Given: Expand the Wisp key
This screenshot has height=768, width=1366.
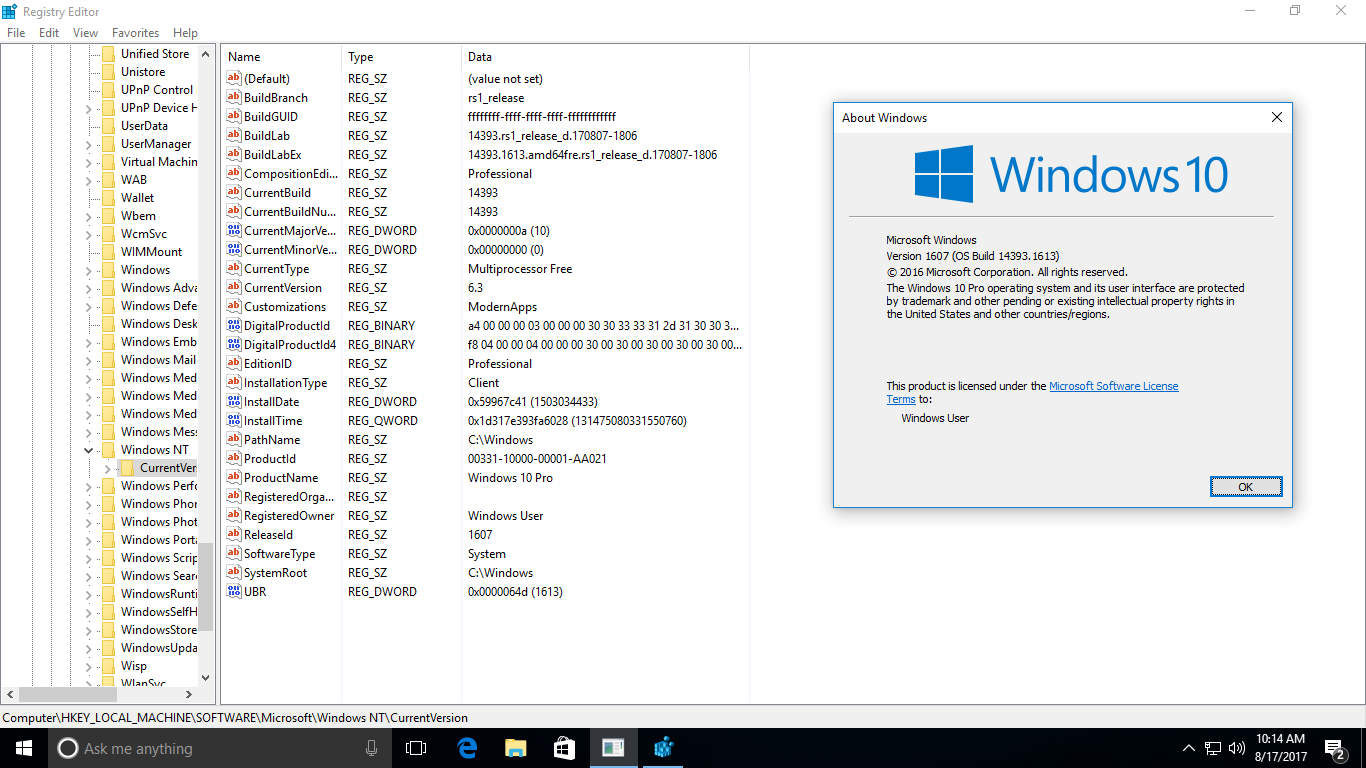Looking at the screenshot, I should (89, 666).
